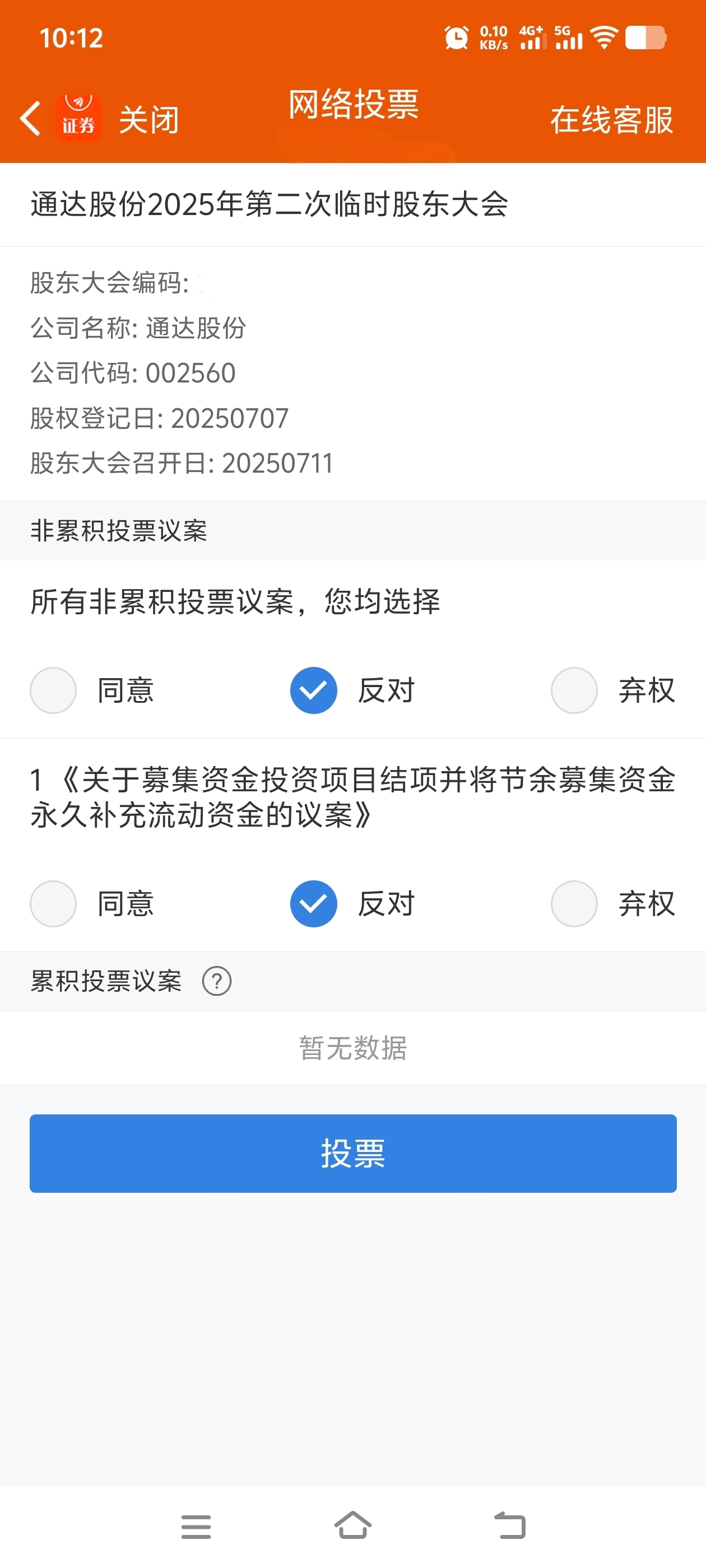Tap the orange 证券 app logo
Viewport: 706px width, 1568px height.
(78, 119)
